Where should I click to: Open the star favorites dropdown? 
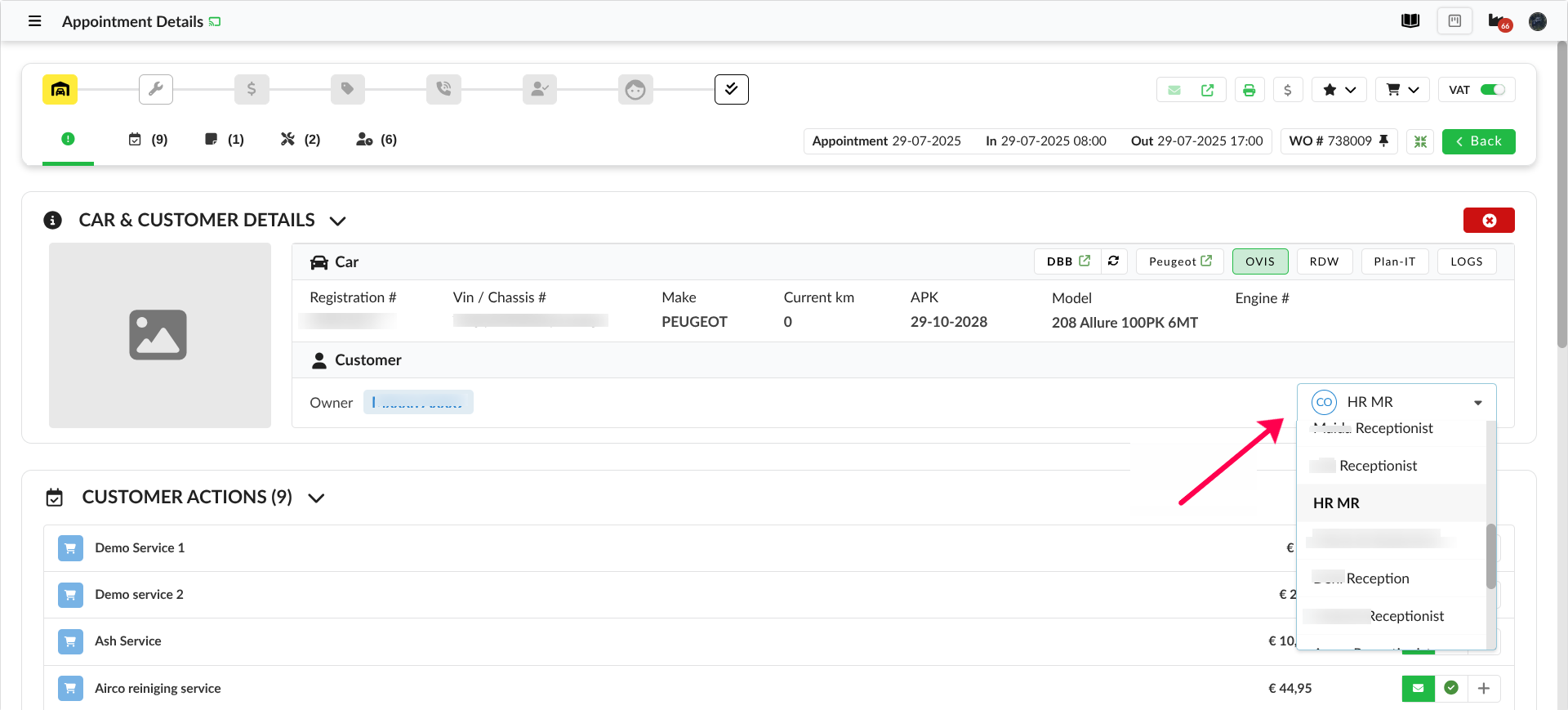click(x=1339, y=90)
